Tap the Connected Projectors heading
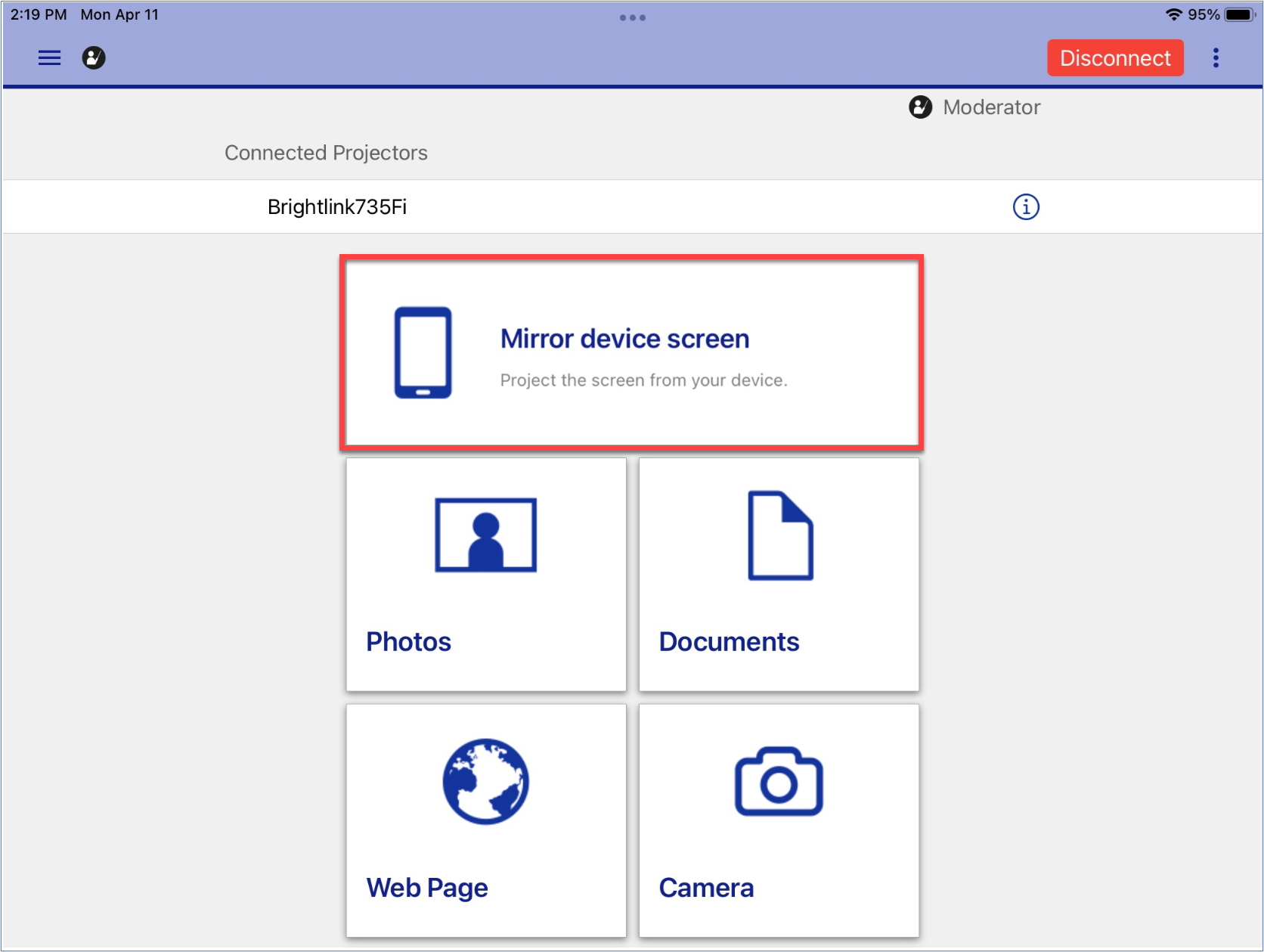The image size is (1264, 952). tap(326, 153)
